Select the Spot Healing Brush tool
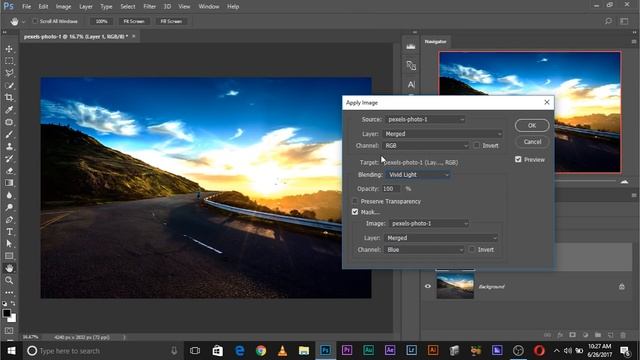This screenshot has height=360, width=640. (x=9, y=122)
